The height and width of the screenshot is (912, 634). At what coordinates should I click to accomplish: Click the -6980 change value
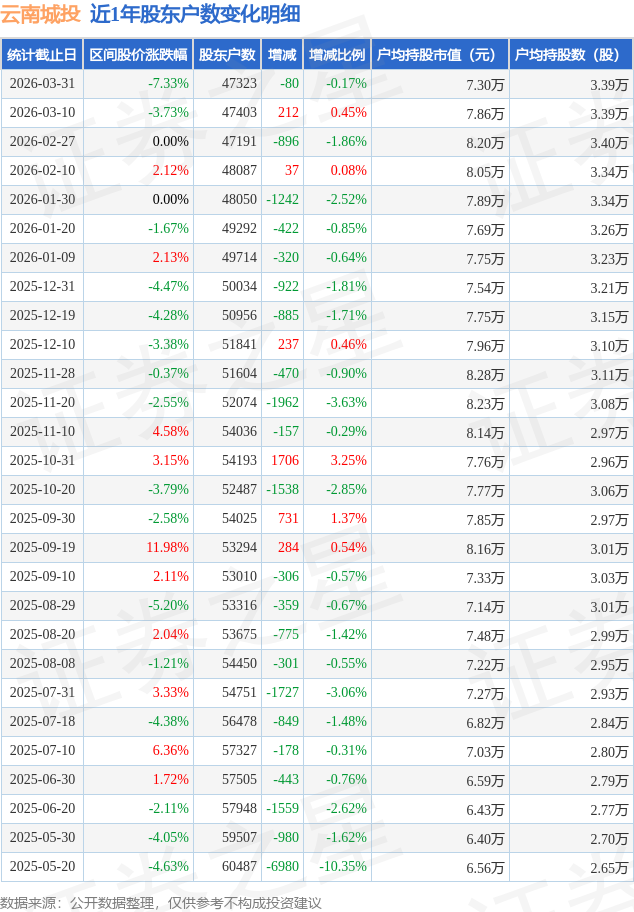283,867
